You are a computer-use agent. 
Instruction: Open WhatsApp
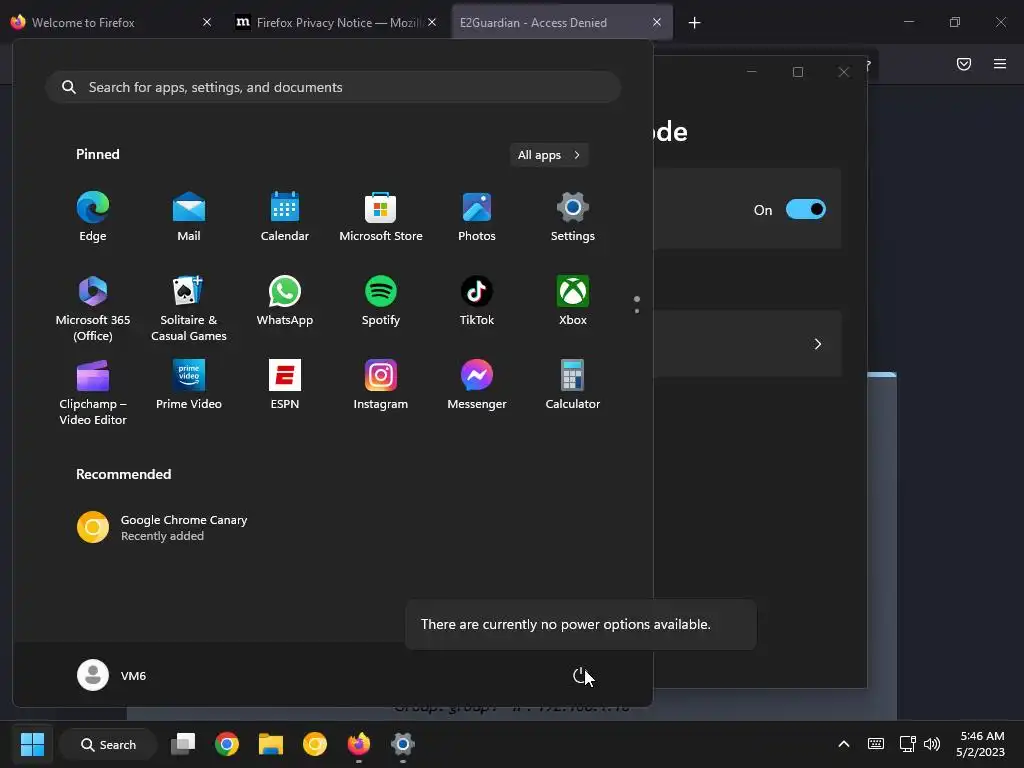coord(285,300)
